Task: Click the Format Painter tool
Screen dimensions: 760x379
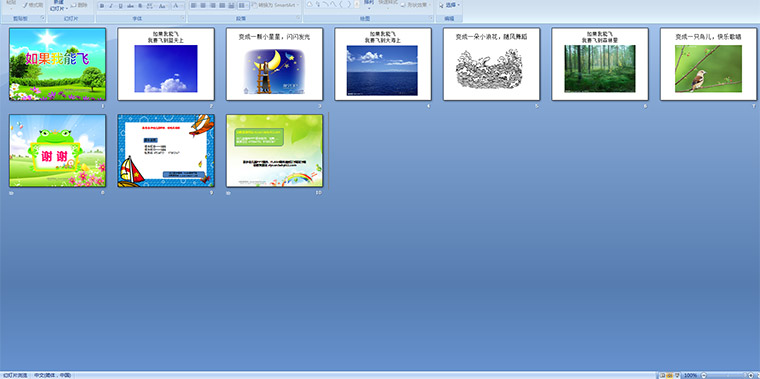Action: [33, 5]
